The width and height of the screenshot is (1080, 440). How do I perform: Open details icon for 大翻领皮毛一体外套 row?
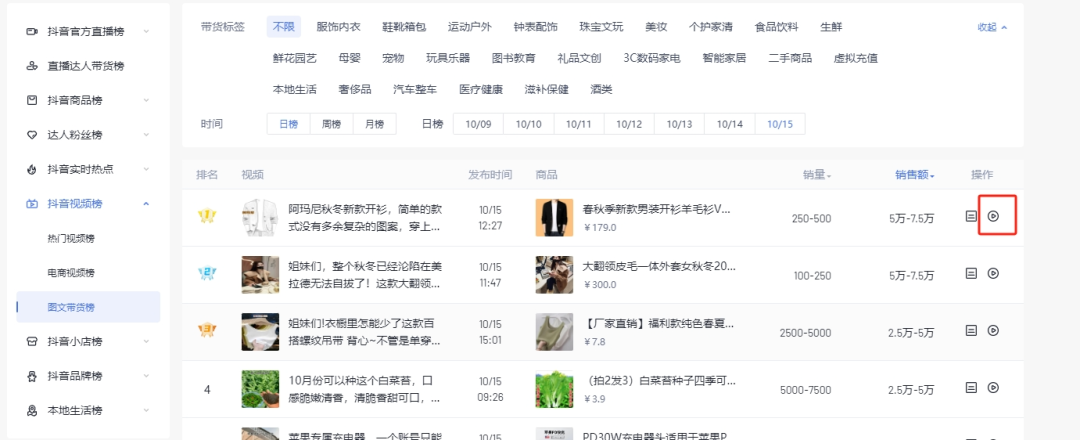tap(971, 273)
